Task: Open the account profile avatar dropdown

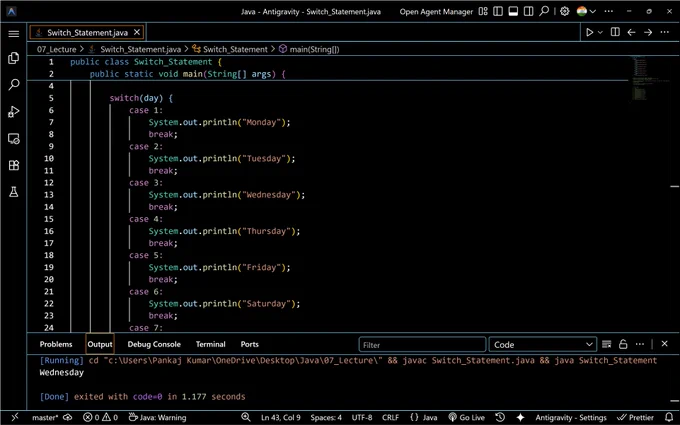Action: (x=586, y=11)
